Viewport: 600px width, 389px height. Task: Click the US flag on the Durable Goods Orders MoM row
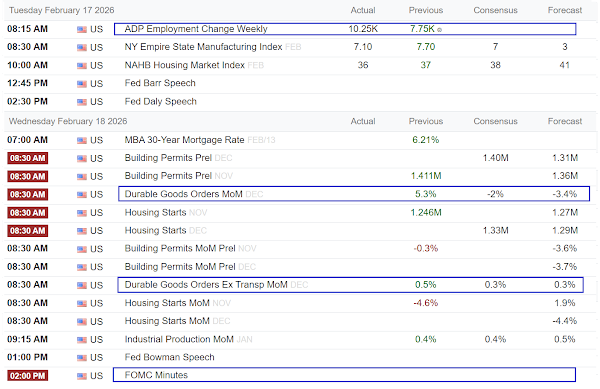point(82,195)
